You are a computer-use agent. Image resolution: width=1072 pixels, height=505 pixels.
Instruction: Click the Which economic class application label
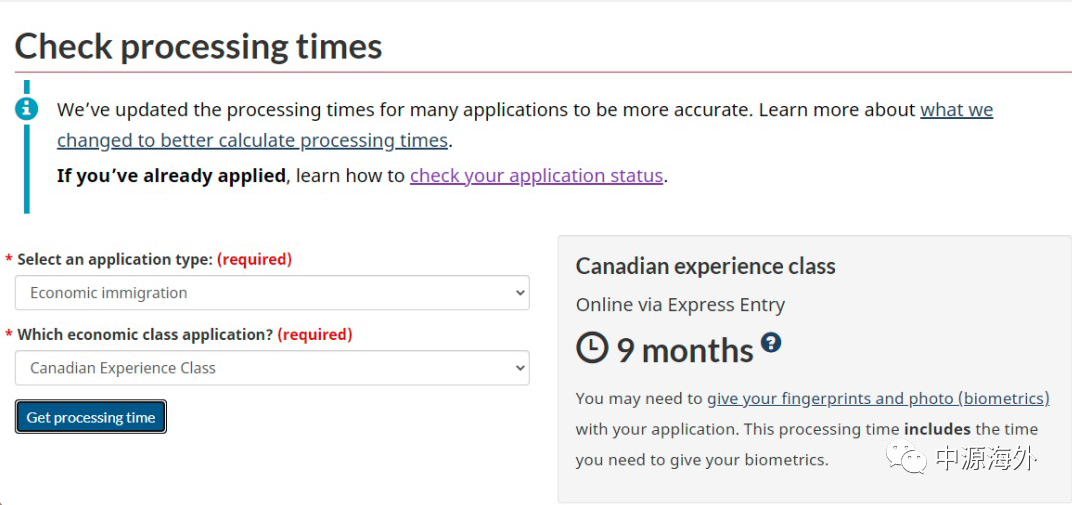point(145,334)
